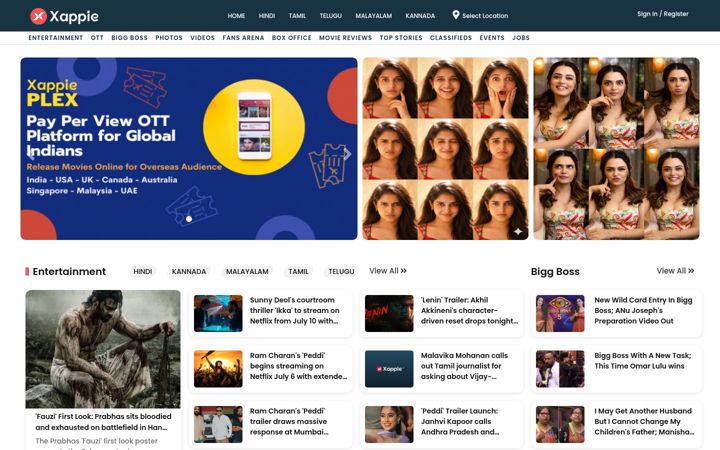720x450 pixels.
Task: Click 'Peddi' trailer Mumbai thumbnail
Action: tap(218, 424)
